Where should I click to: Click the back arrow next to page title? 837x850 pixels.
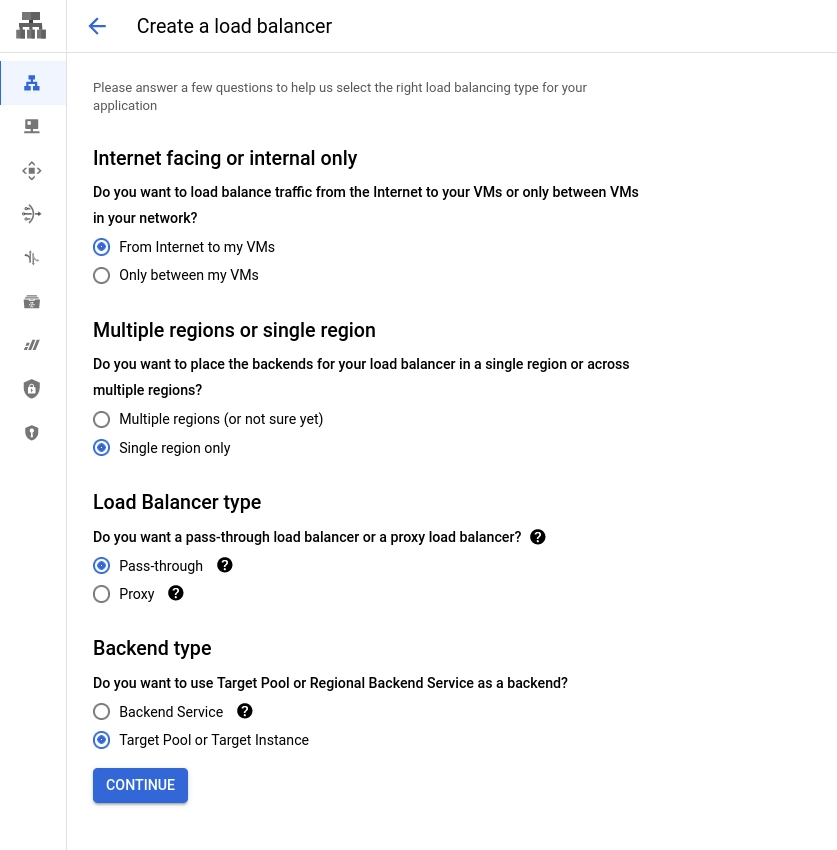97,26
